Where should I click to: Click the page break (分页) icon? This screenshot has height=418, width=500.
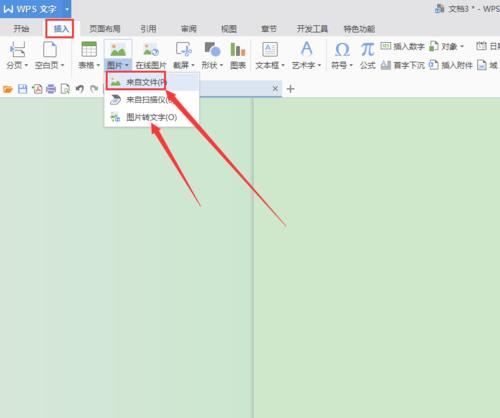point(18,50)
